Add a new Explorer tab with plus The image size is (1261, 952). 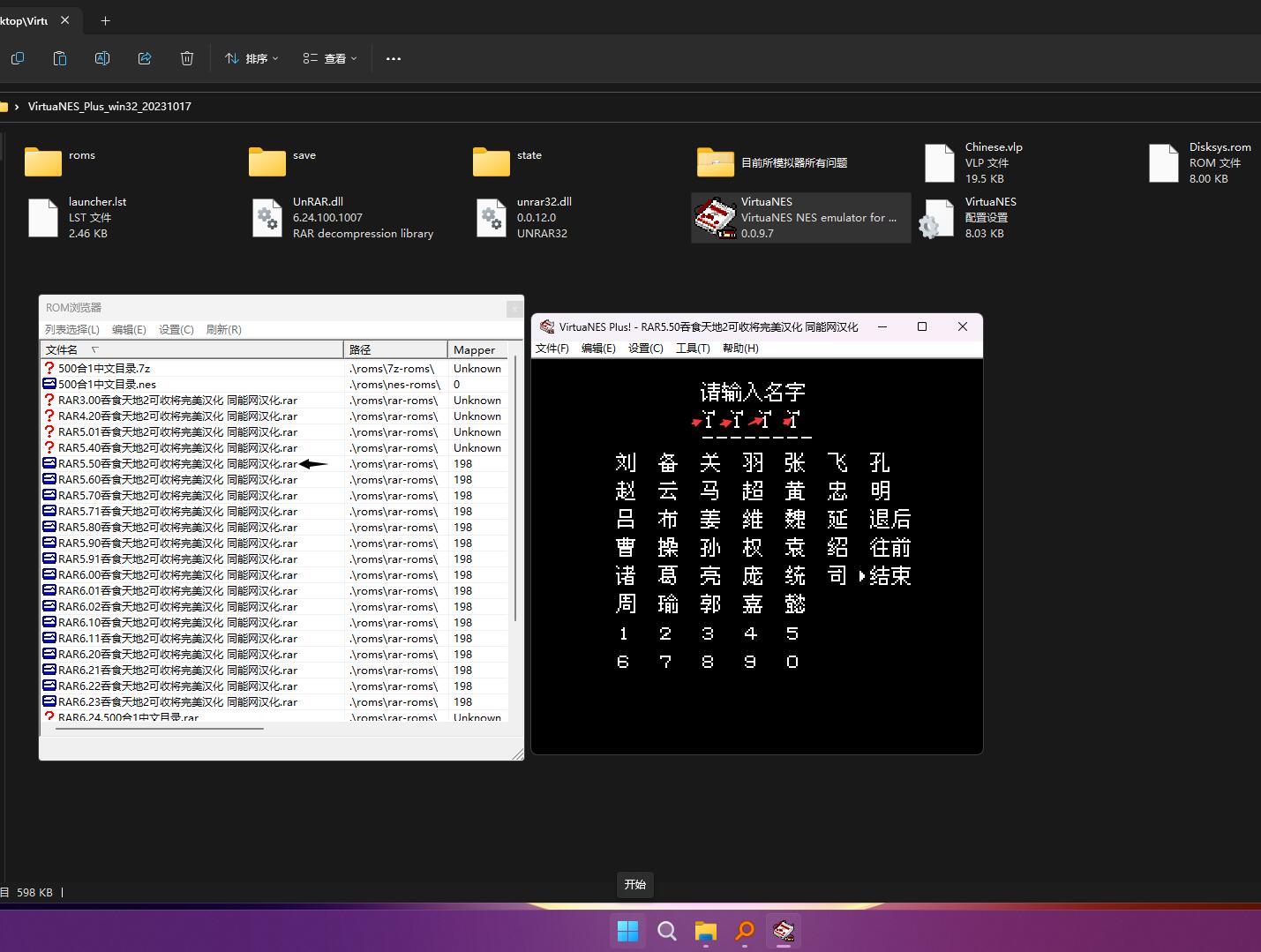(106, 20)
